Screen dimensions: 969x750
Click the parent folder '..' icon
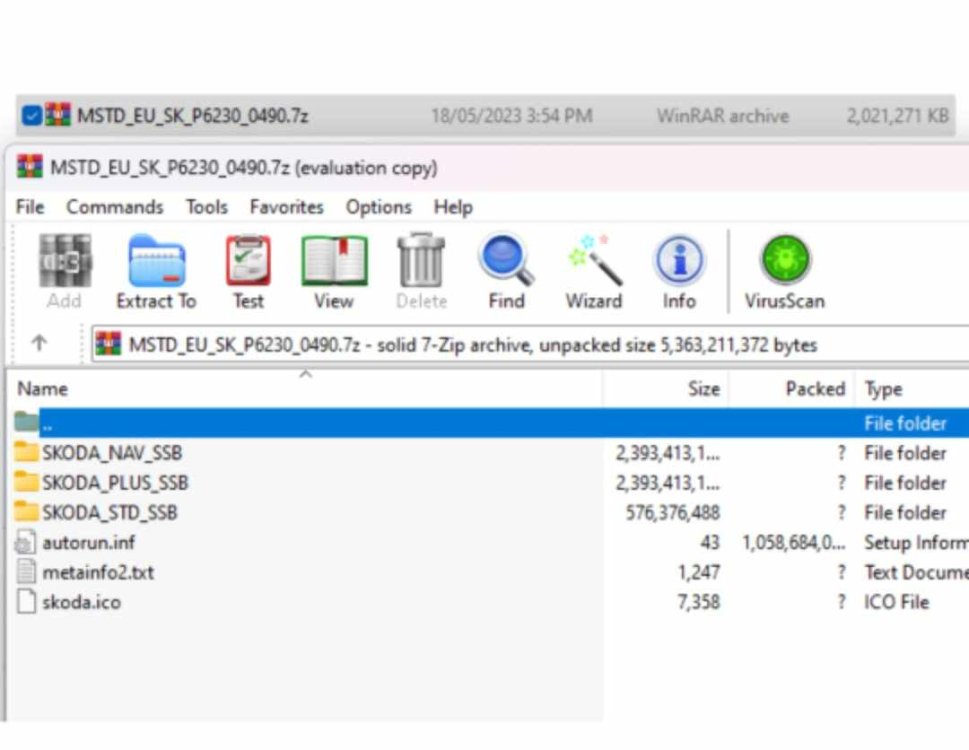coord(27,421)
